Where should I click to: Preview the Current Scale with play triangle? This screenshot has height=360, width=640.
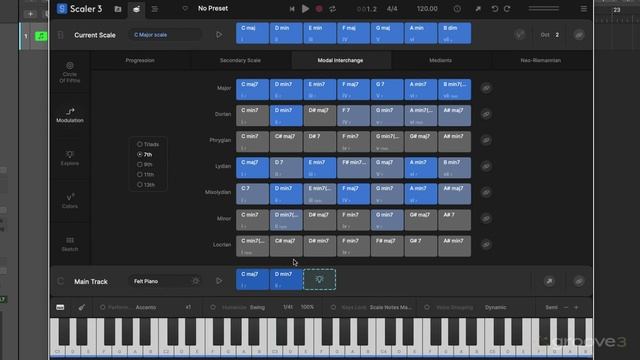tap(219, 35)
